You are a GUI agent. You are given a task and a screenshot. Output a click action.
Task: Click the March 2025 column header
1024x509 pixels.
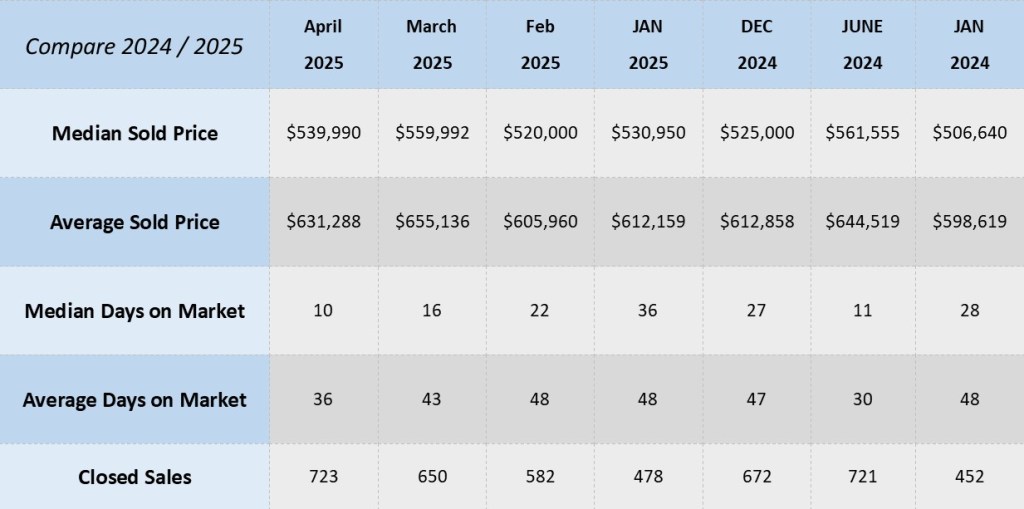(431, 45)
